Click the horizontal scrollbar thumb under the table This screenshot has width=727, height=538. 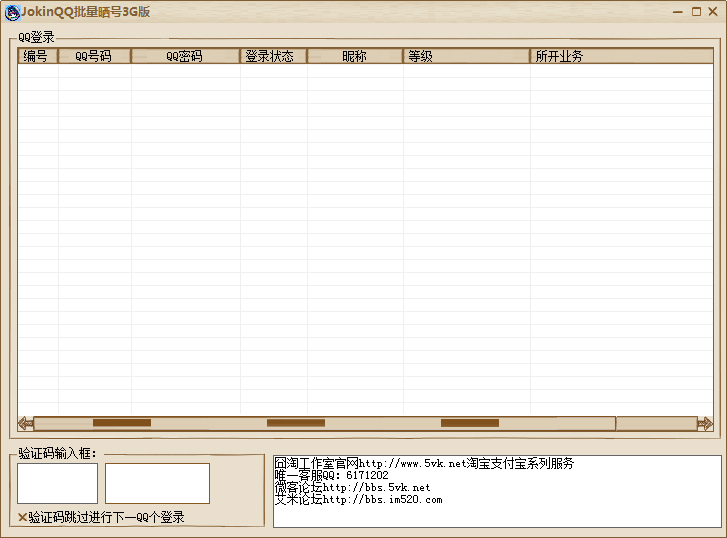click(324, 423)
